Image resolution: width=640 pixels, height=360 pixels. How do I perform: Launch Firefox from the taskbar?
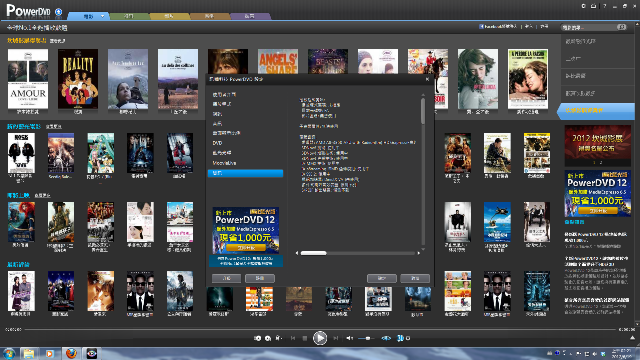[x=71, y=353]
